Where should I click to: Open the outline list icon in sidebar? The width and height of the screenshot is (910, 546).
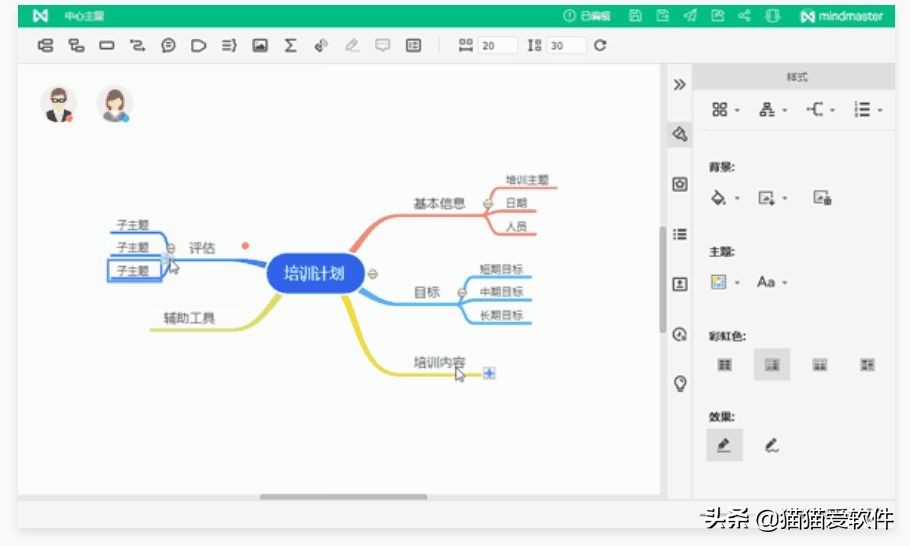coord(680,234)
